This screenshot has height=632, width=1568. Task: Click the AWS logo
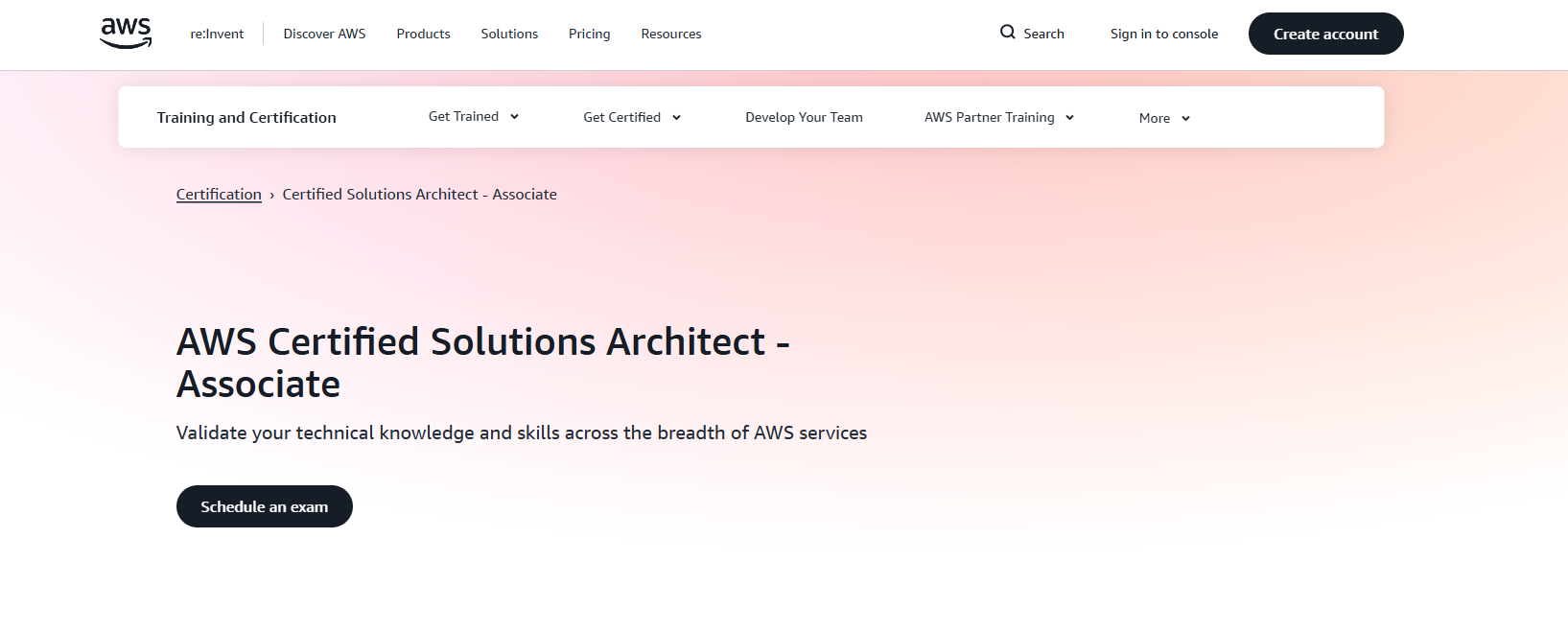pos(126,34)
